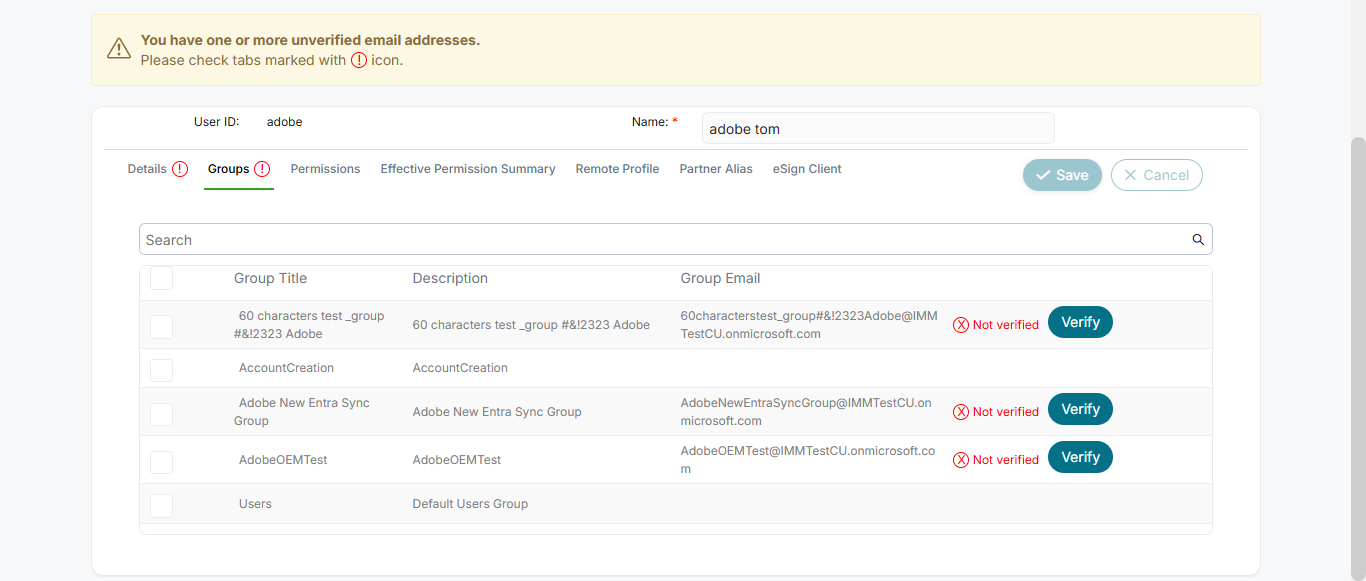The height and width of the screenshot is (581, 1366).
Task: Check the AccountCreation group checkbox
Action: tap(161, 370)
